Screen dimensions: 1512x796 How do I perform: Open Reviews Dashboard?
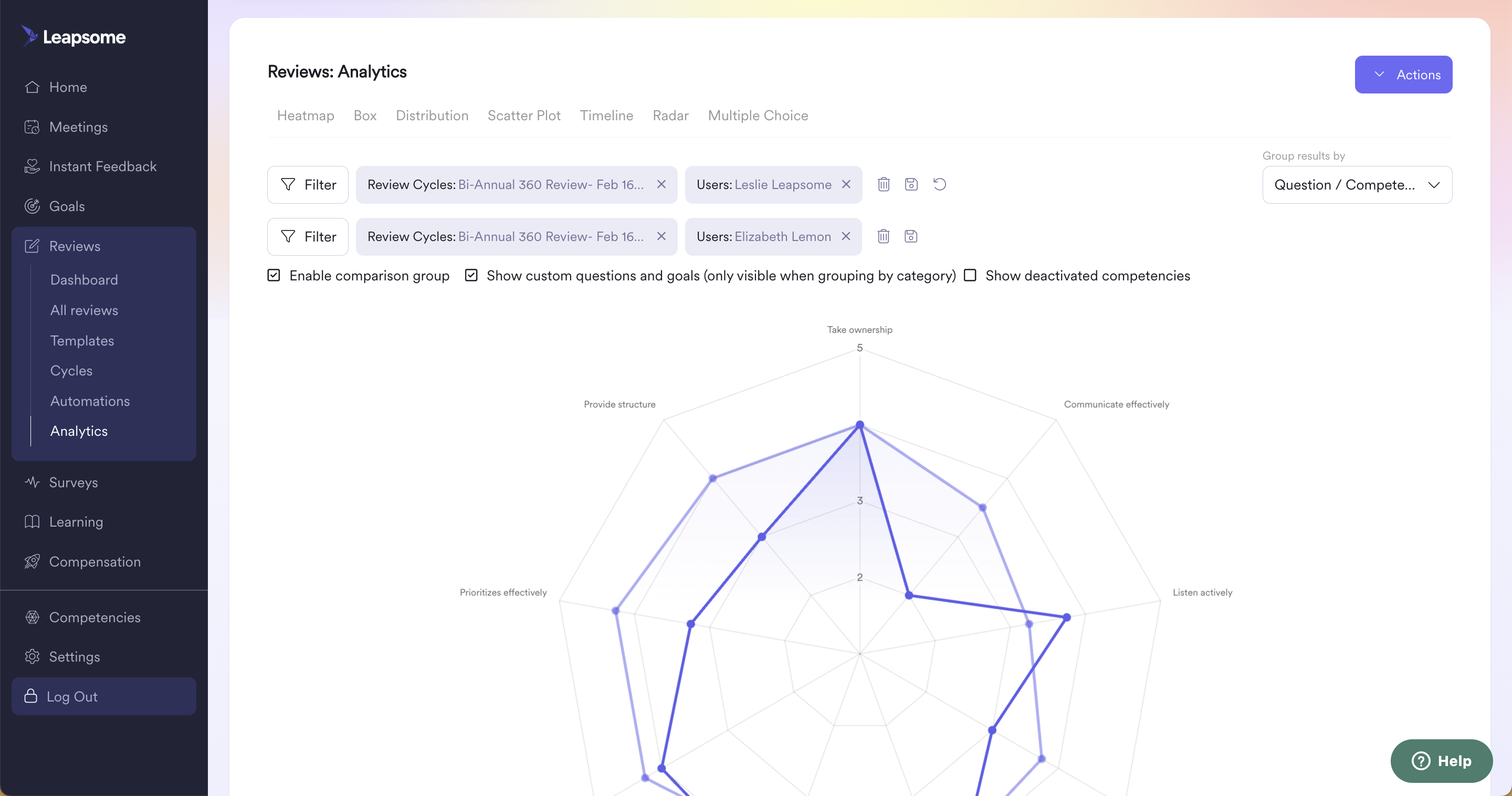[x=84, y=279]
